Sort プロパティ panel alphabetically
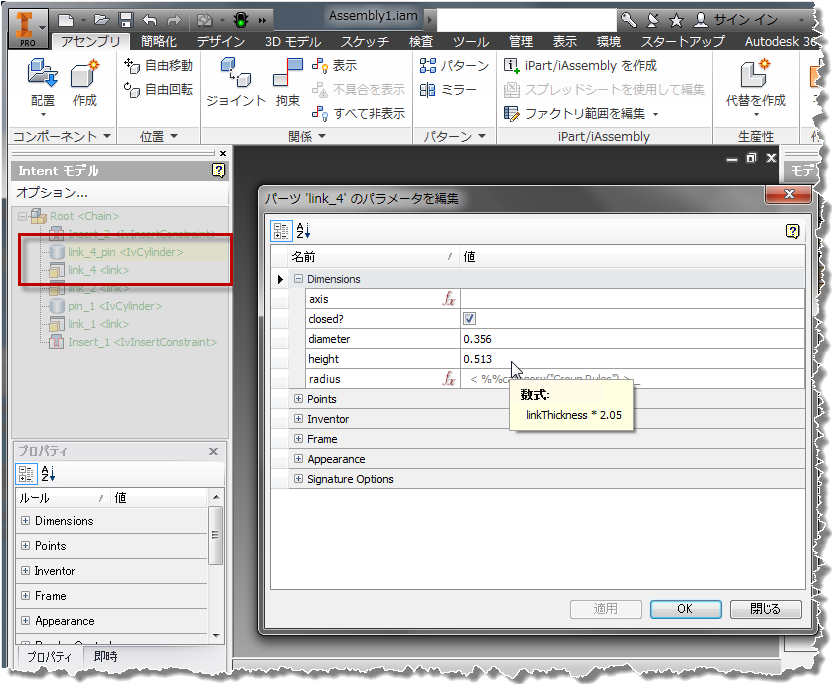This screenshot has height=684, width=832. 48,473
